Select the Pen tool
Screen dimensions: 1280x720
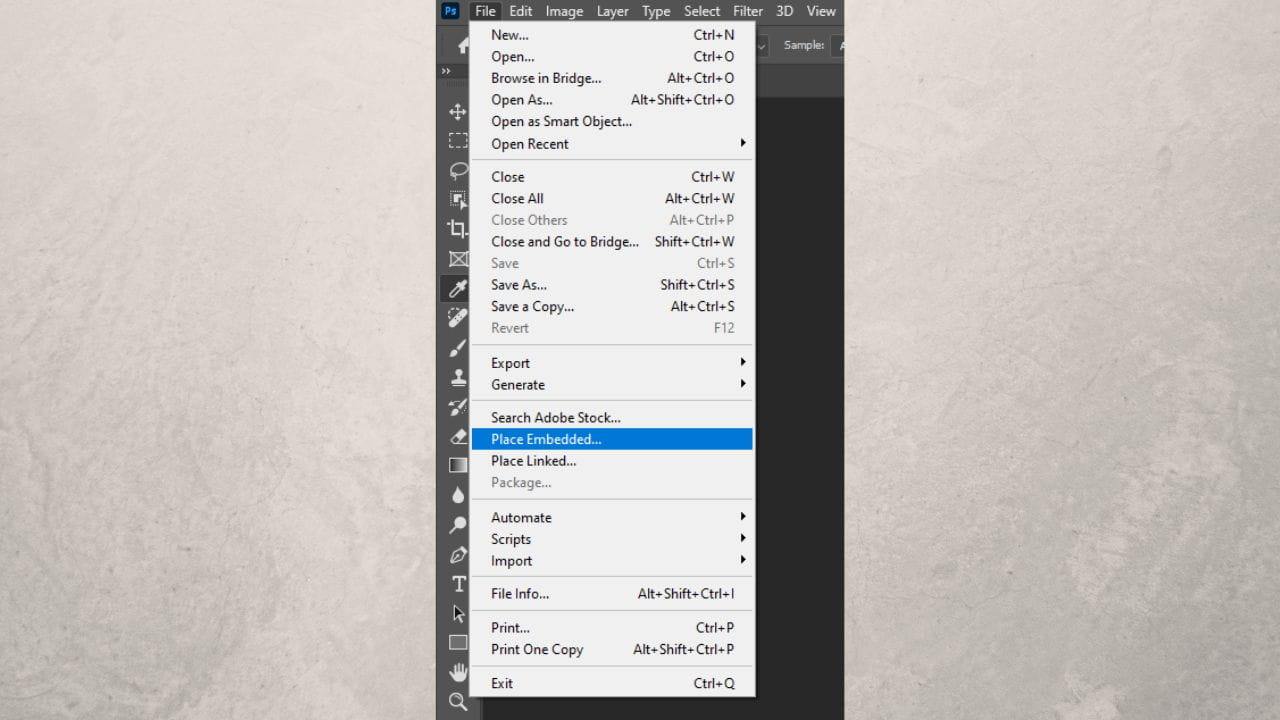coord(458,554)
